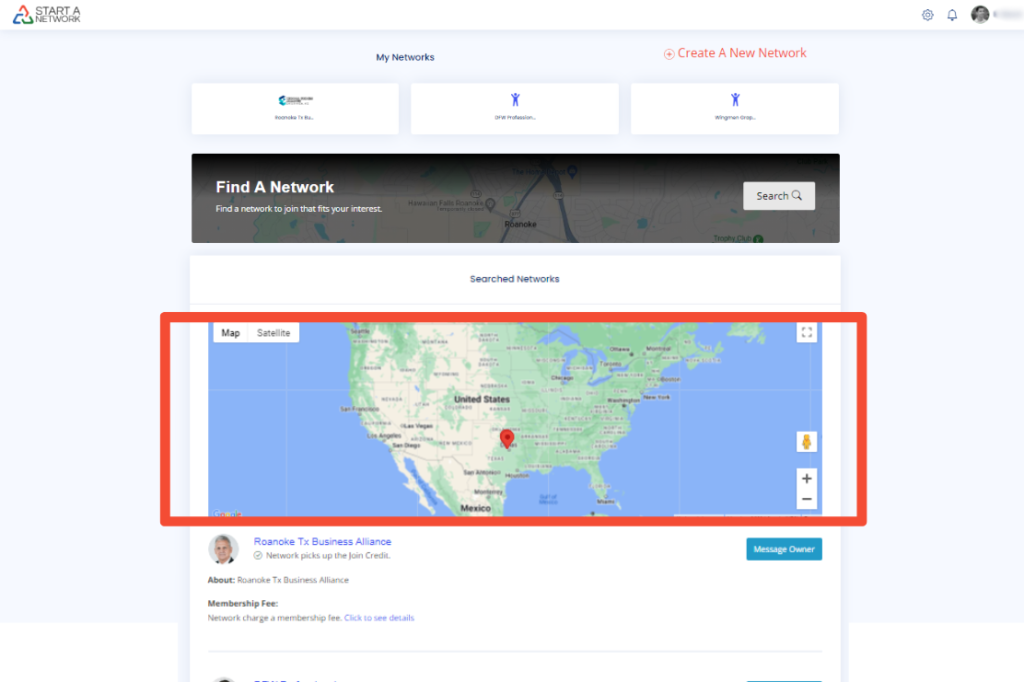Click Create A New Network link

[x=735, y=53]
